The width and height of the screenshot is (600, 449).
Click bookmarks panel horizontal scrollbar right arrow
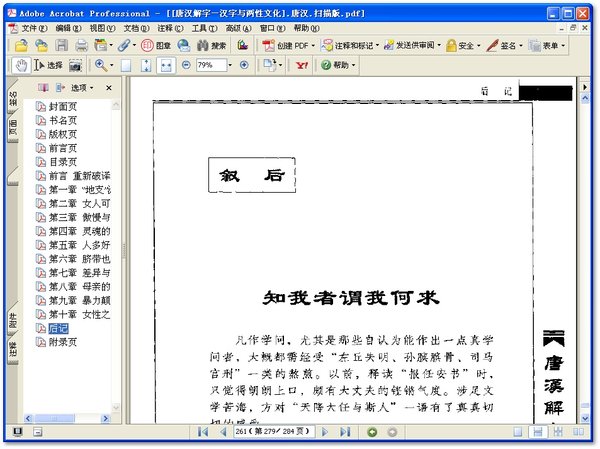(x=106, y=418)
